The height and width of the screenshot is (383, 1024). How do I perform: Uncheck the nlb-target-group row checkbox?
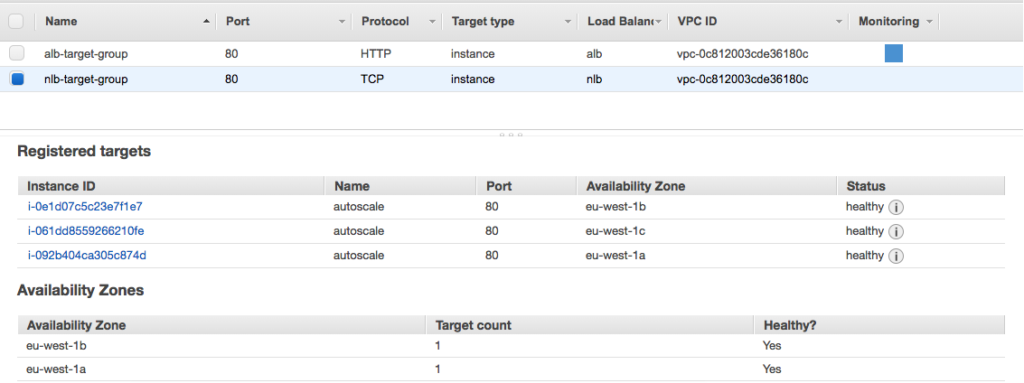point(17,79)
